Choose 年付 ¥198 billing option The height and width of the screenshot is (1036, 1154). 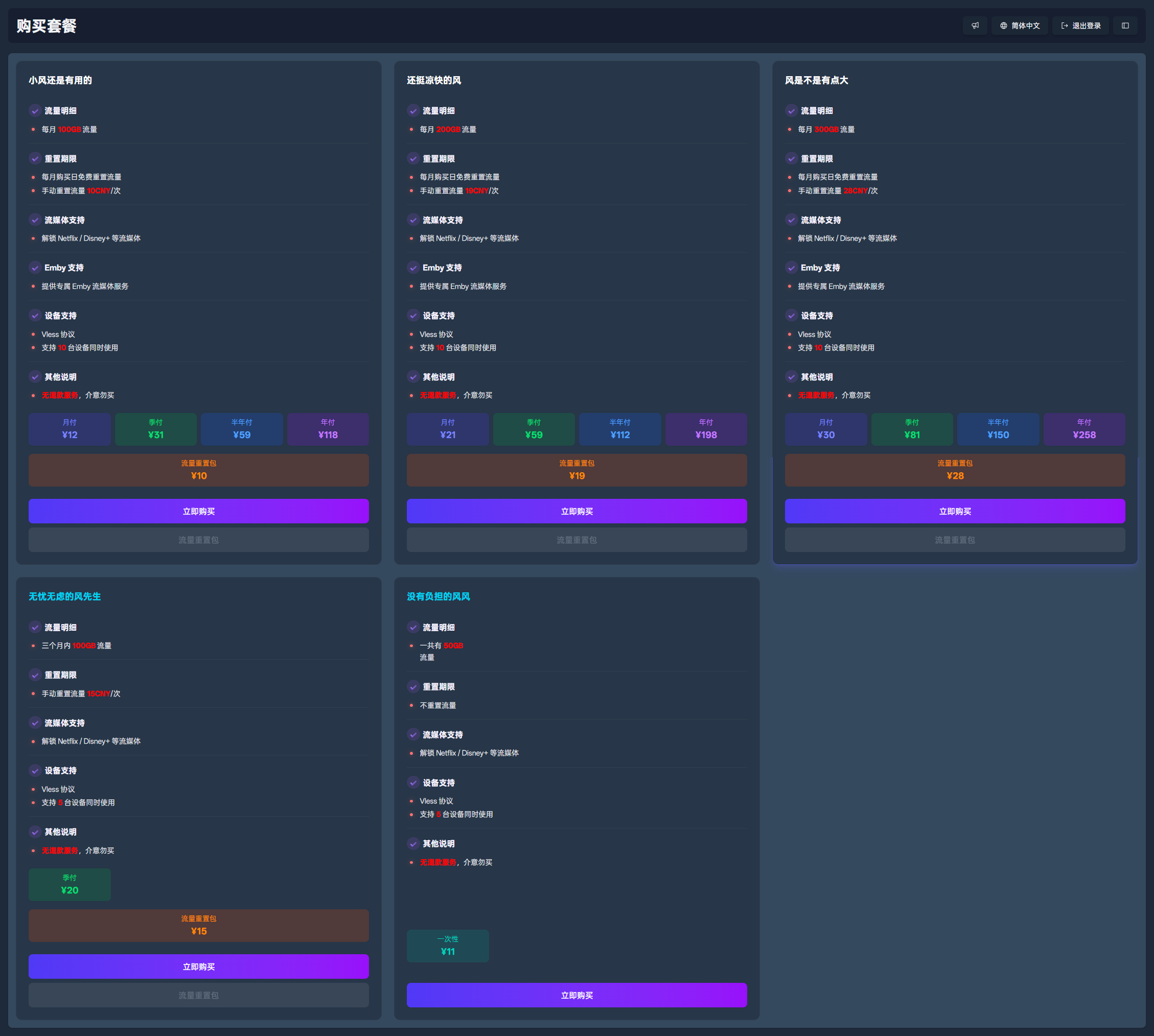706,429
